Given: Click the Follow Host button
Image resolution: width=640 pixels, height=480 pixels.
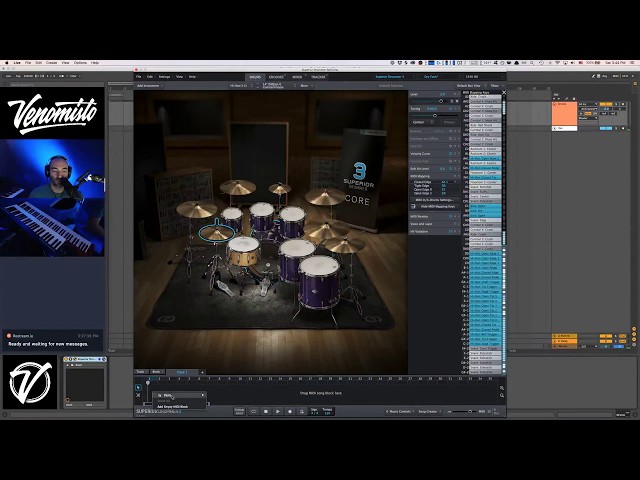Looking at the screenshot, I should [x=239, y=411].
